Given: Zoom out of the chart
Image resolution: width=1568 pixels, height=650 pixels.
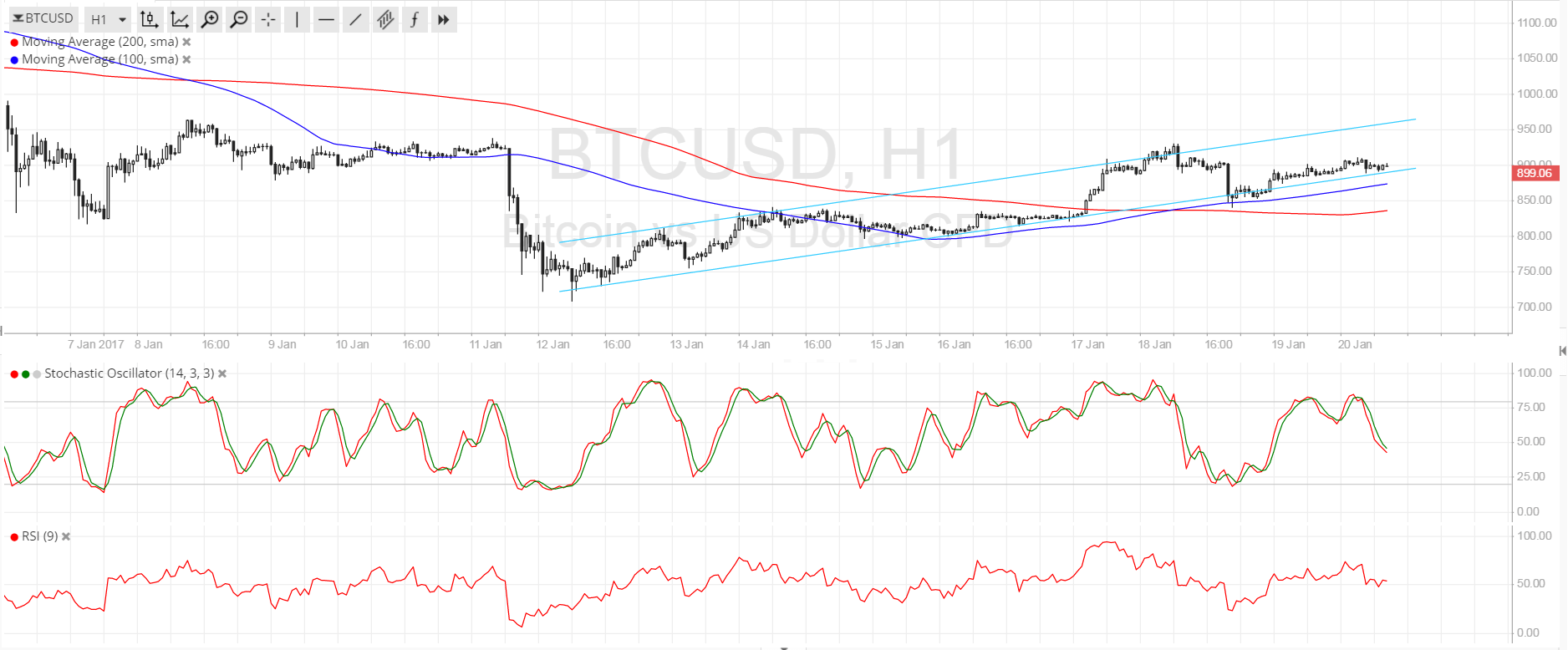Looking at the screenshot, I should (239, 19).
